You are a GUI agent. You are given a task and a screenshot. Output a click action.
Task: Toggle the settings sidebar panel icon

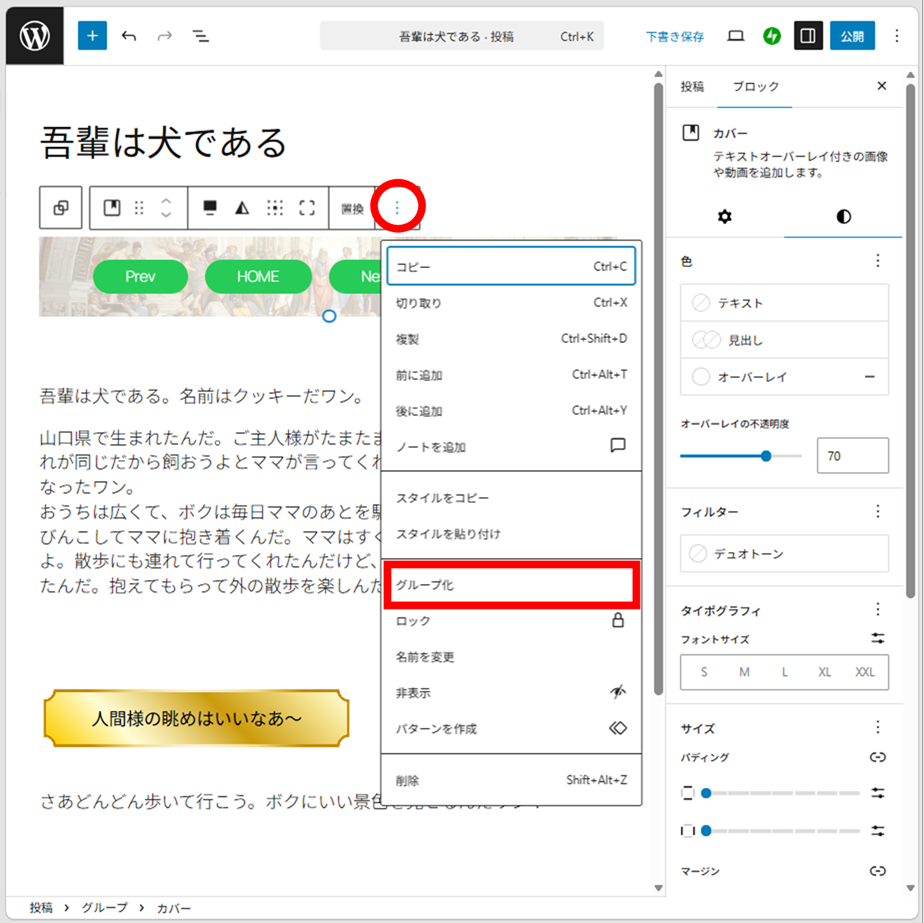coord(808,36)
